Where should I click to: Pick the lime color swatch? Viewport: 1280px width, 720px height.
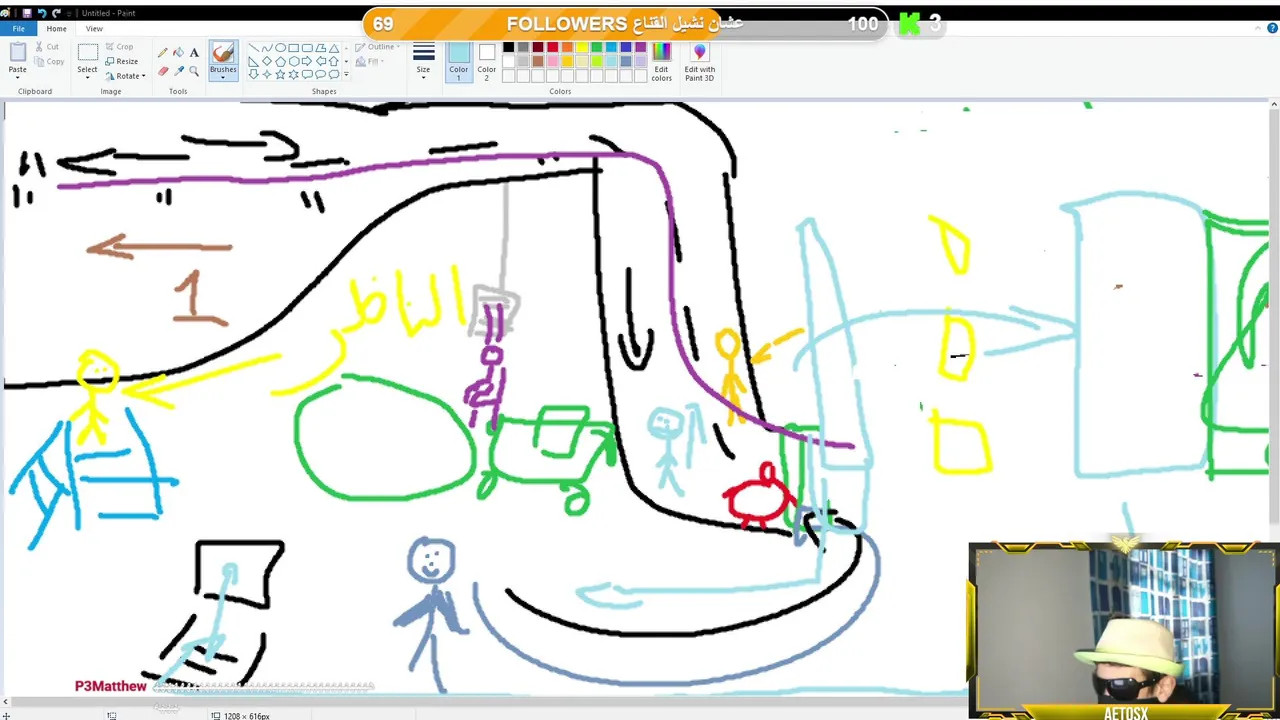coord(597,61)
